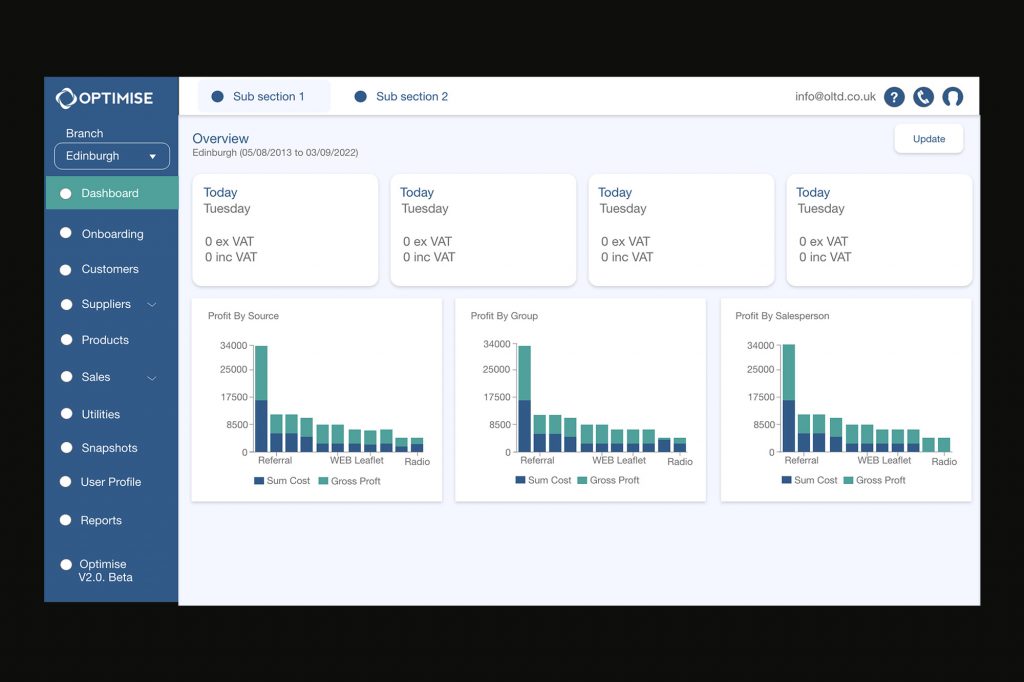Click the phone contact icon
The height and width of the screenshot is (682, 1024).
(x=923, y=97)
